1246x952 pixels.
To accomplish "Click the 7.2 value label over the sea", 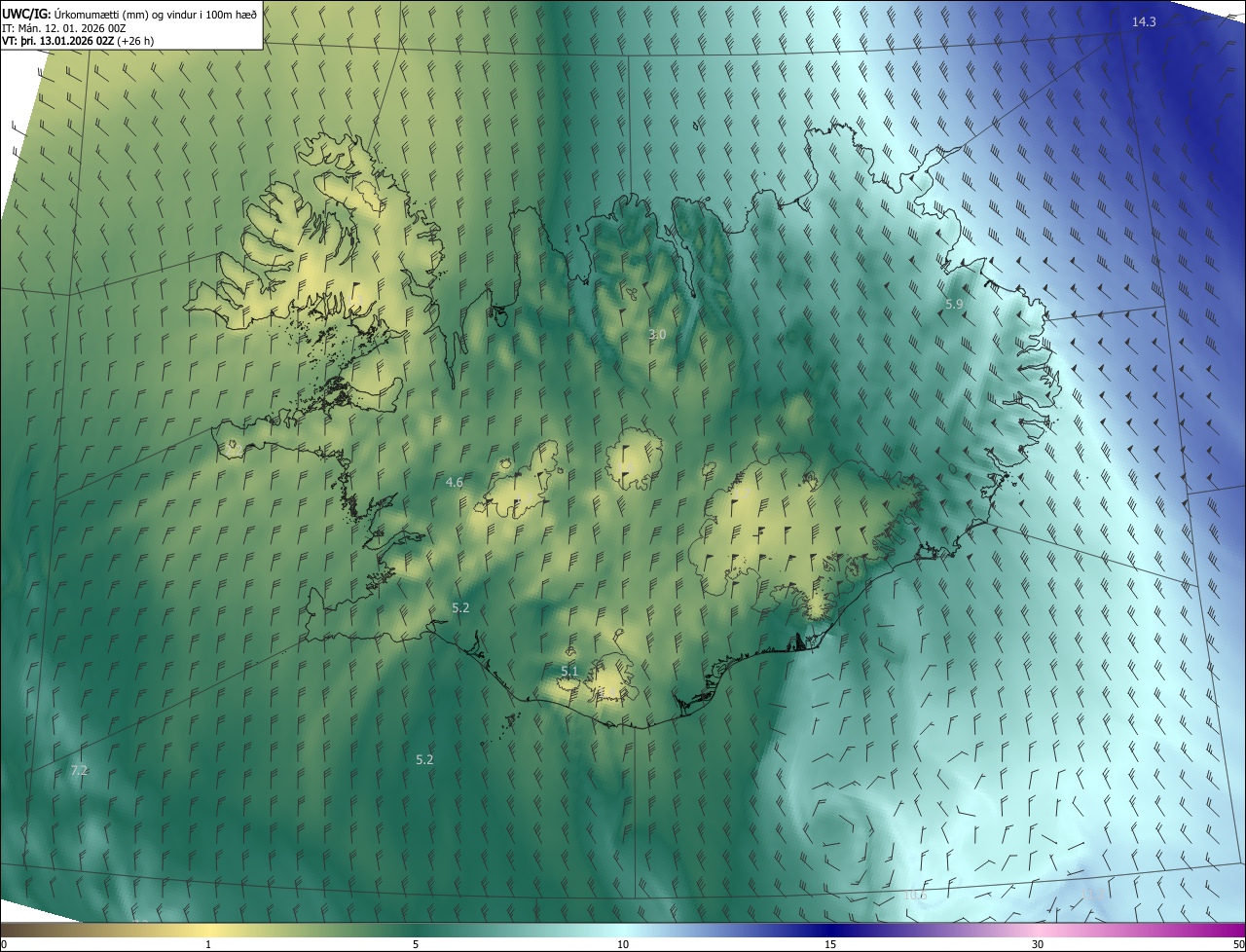I will (x=79, y=770).
